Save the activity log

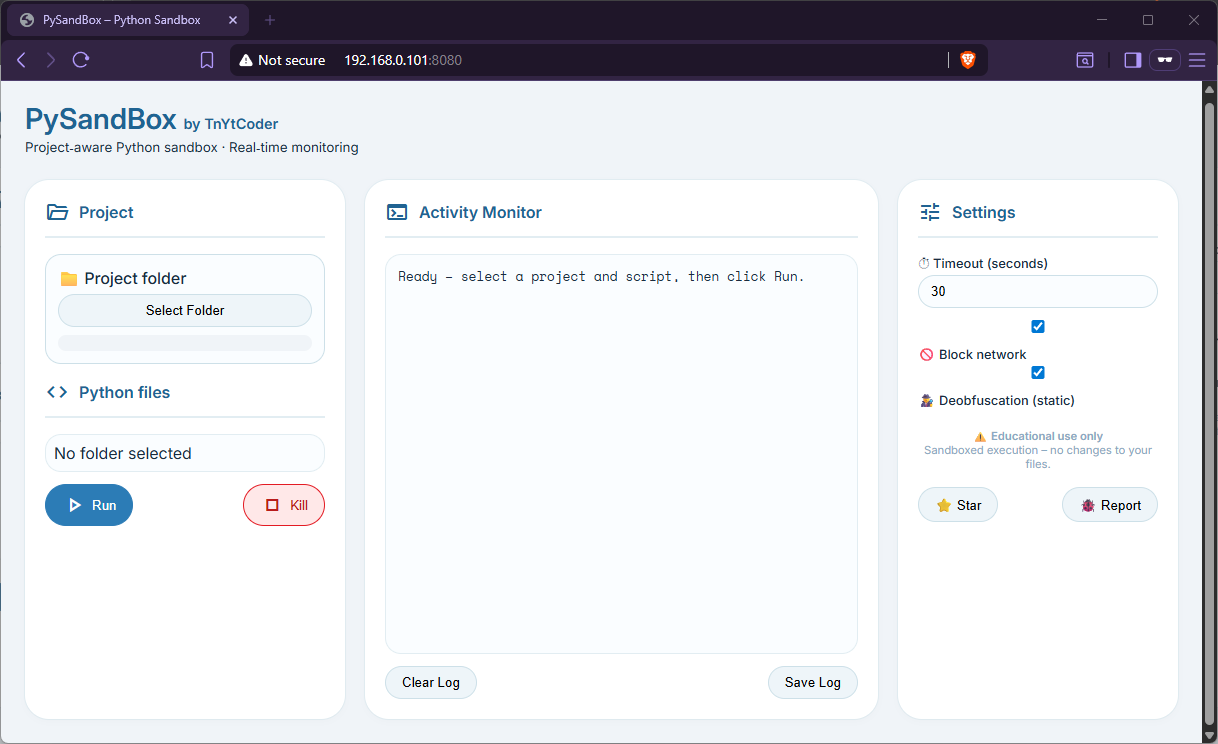[813, 682]
